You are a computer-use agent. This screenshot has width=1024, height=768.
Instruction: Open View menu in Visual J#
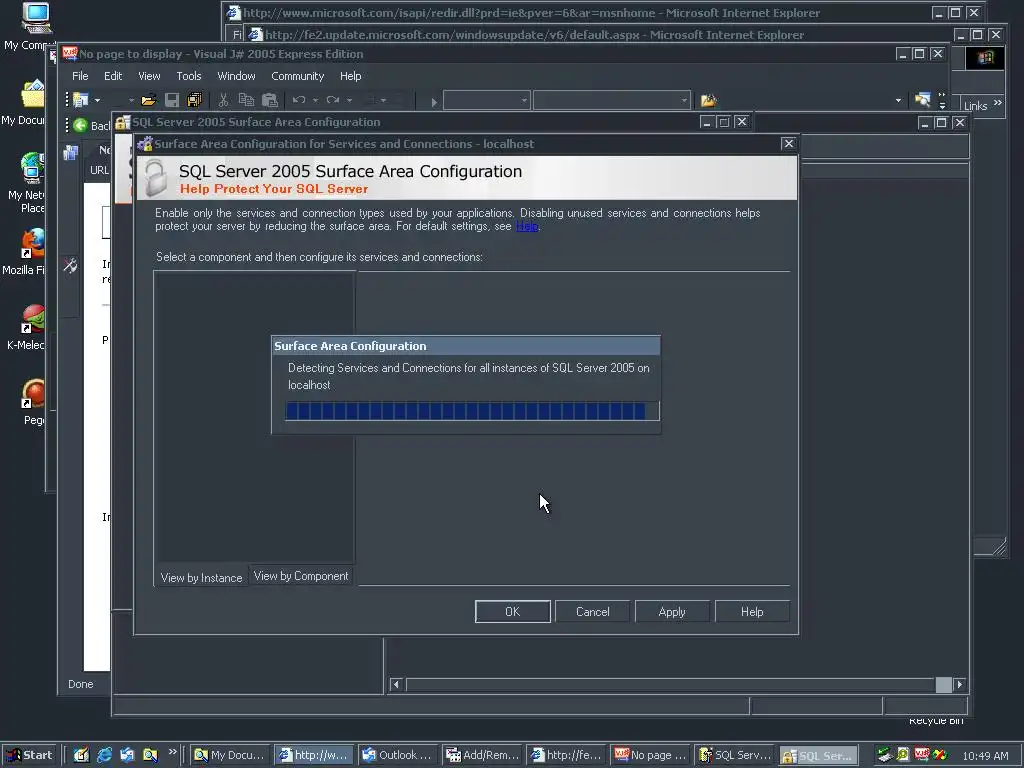pyautogui.click(x=149, y=76)
